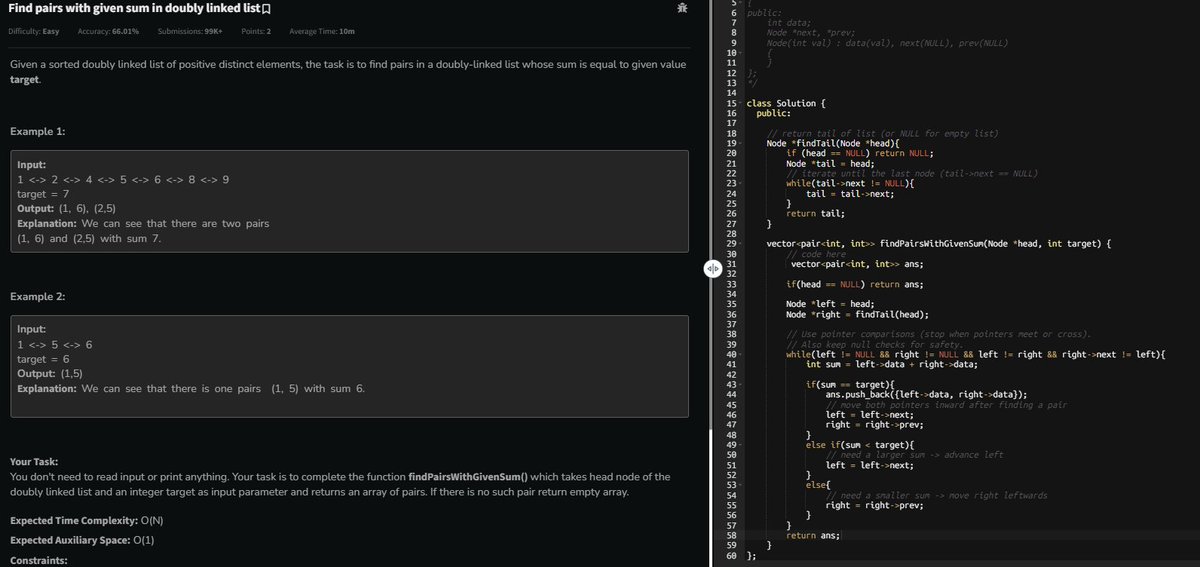Click the 'target = 6' line in Example 2
This screenshot has width=1200, height=567.
click(x=43, y=358)
